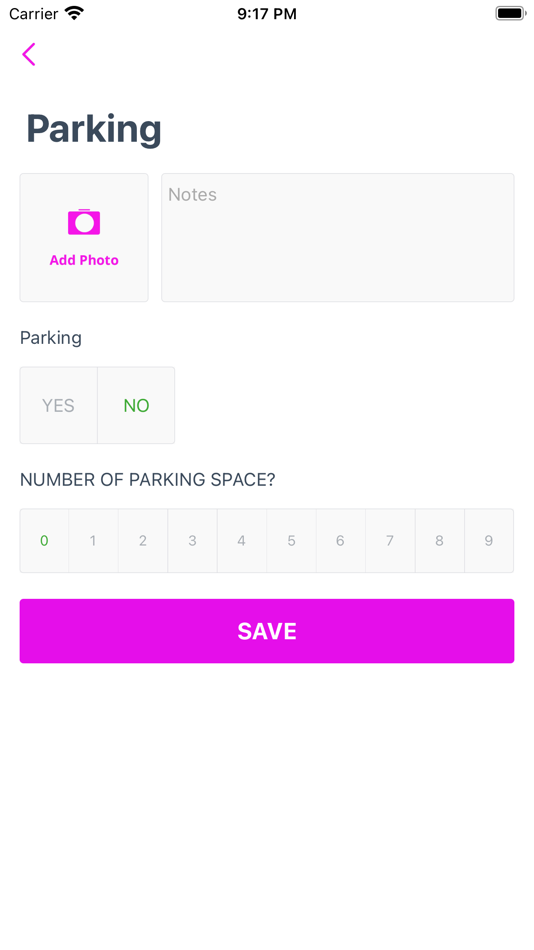534x950 pixels.
Task: Choose 7 parking spaces
Action: (x=390, y=540)
